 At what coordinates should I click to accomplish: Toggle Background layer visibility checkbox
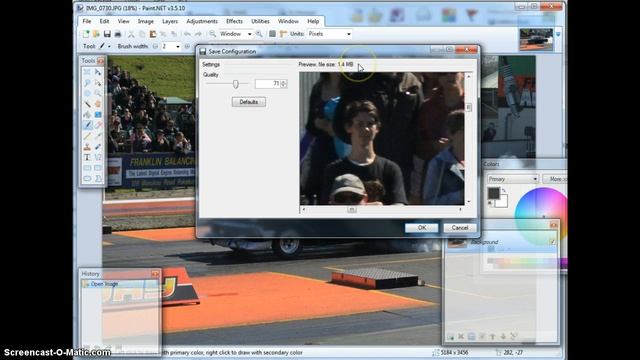(553, 242)
